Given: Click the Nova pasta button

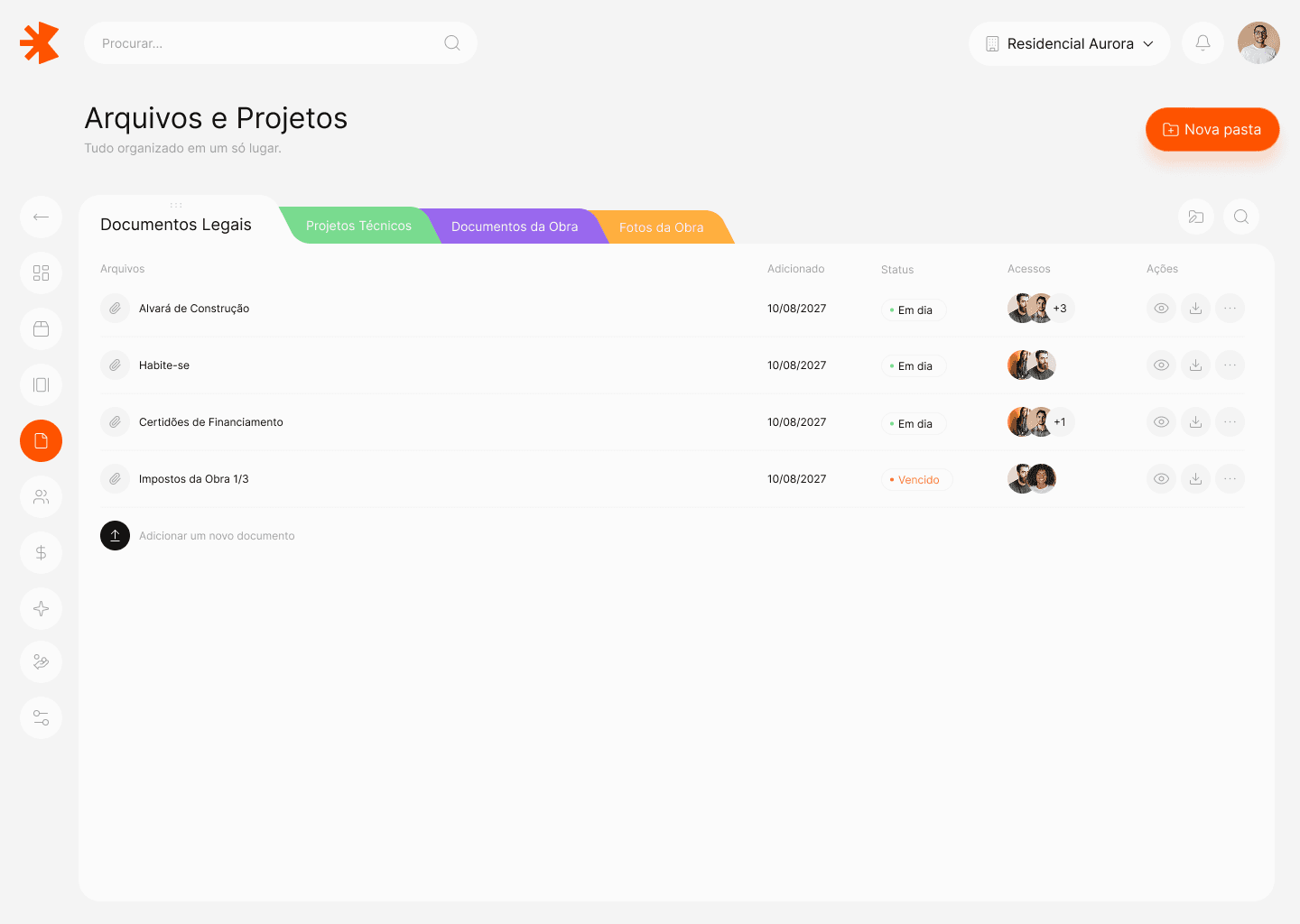Looking at the screenshot, I should [x=1212, y=129].
